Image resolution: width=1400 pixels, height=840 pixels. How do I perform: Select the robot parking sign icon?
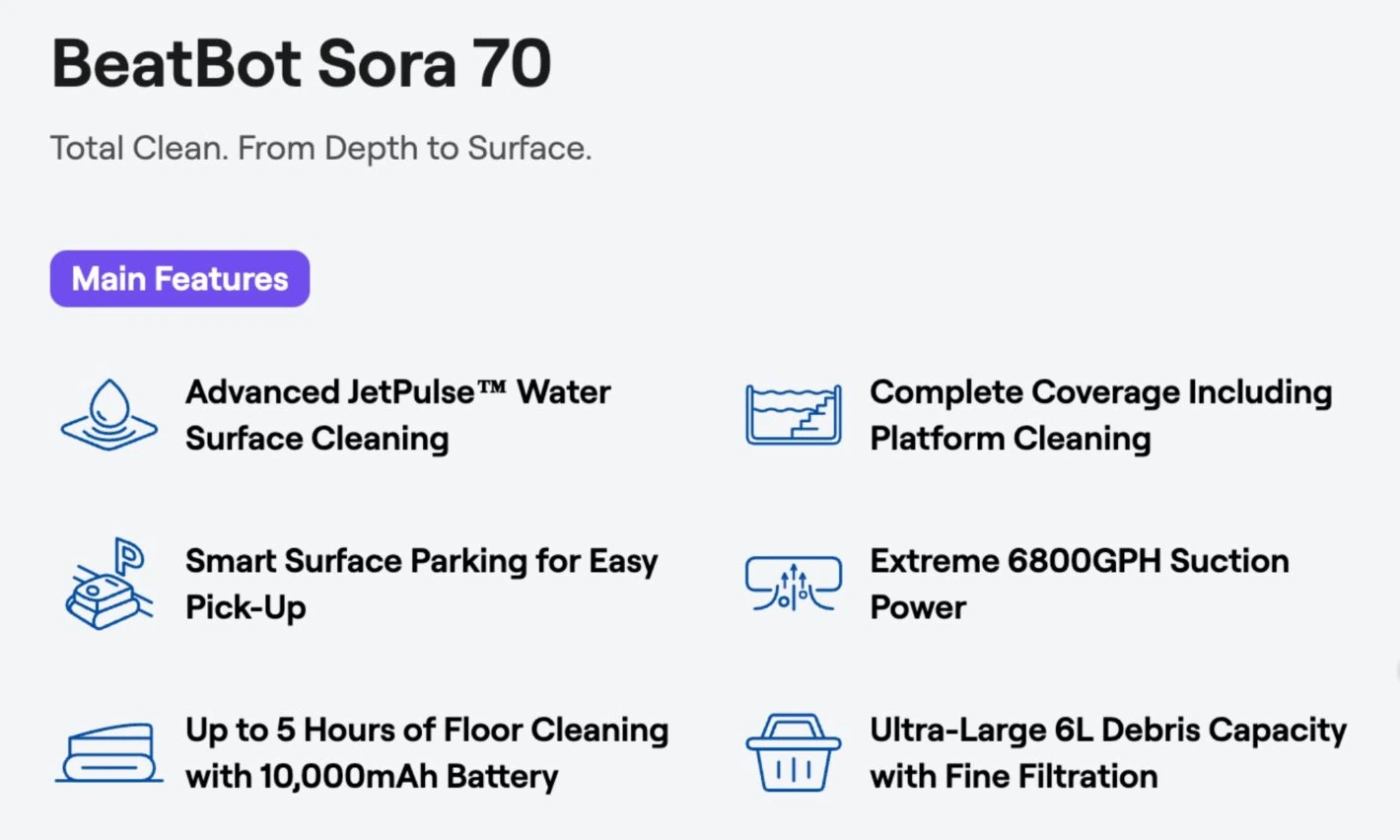[x=108, y=584]
